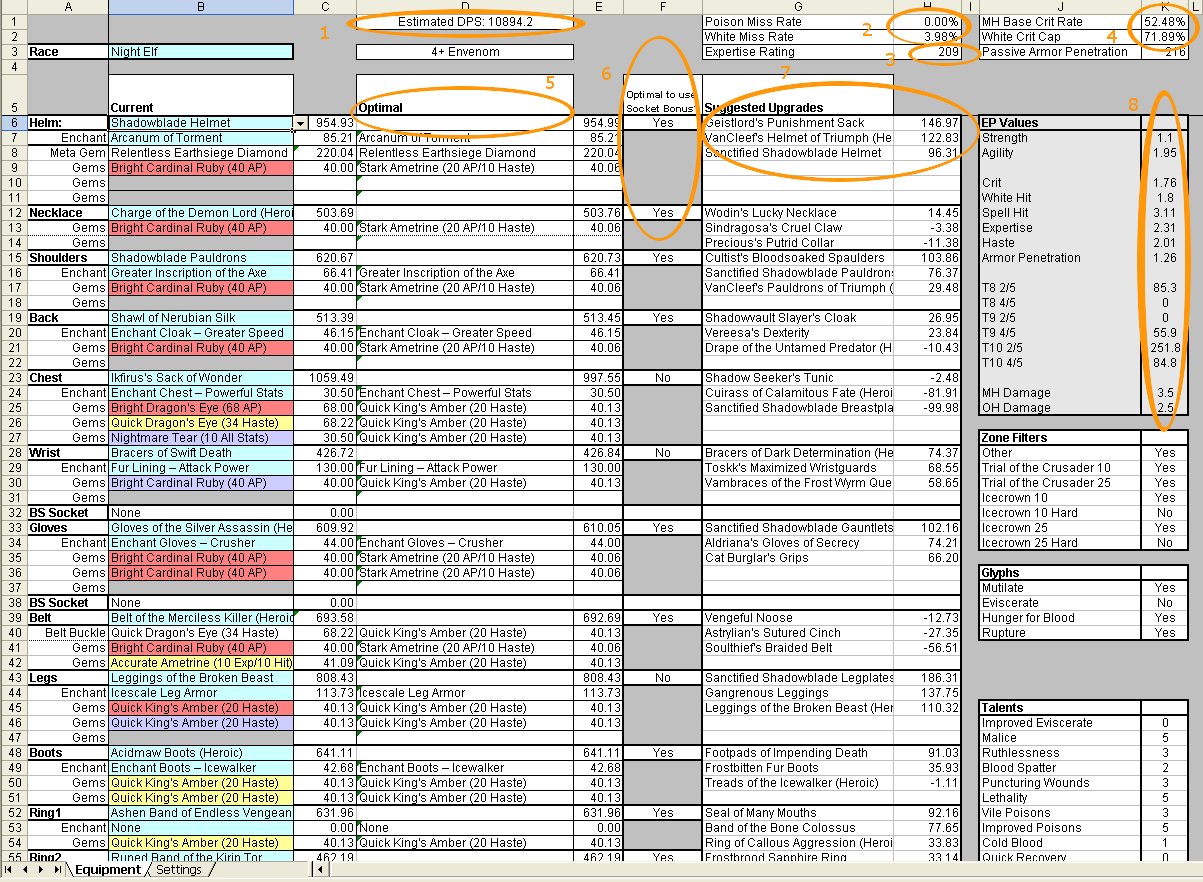The image size is (1203, 882).
Task: Click the Agility EP value 1.95
Action: (x=1164, y=153)
